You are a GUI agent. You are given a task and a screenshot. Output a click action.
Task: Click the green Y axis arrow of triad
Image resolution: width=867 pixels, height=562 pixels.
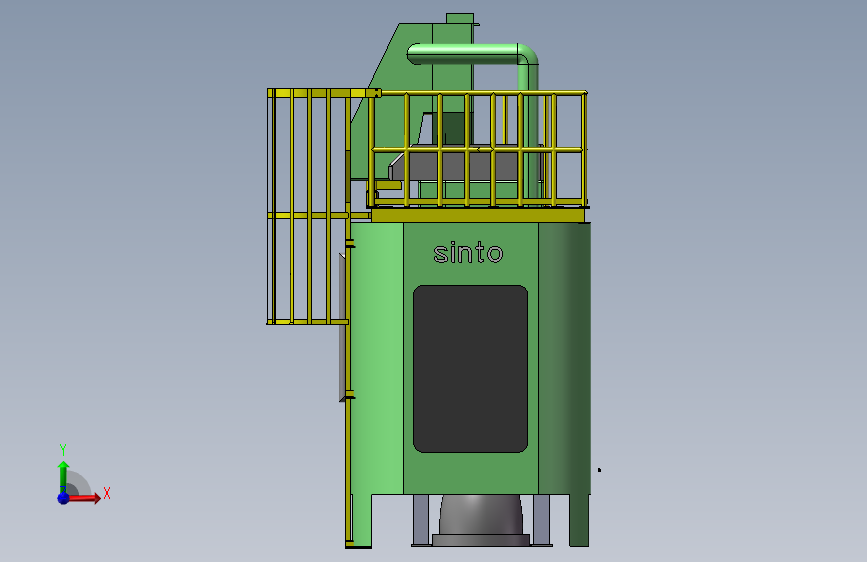pos(63,477)
